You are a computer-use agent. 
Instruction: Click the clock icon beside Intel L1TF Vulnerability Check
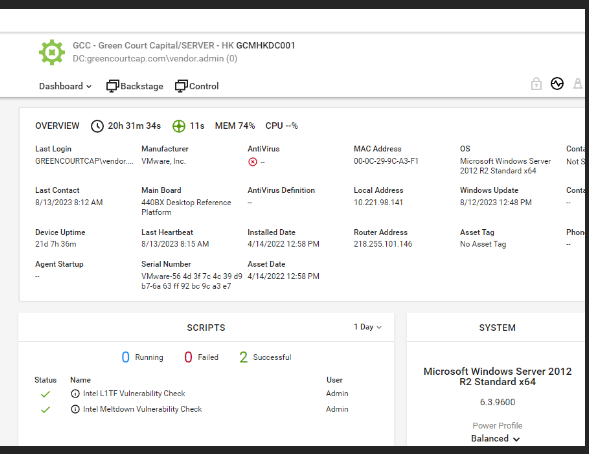75,394
